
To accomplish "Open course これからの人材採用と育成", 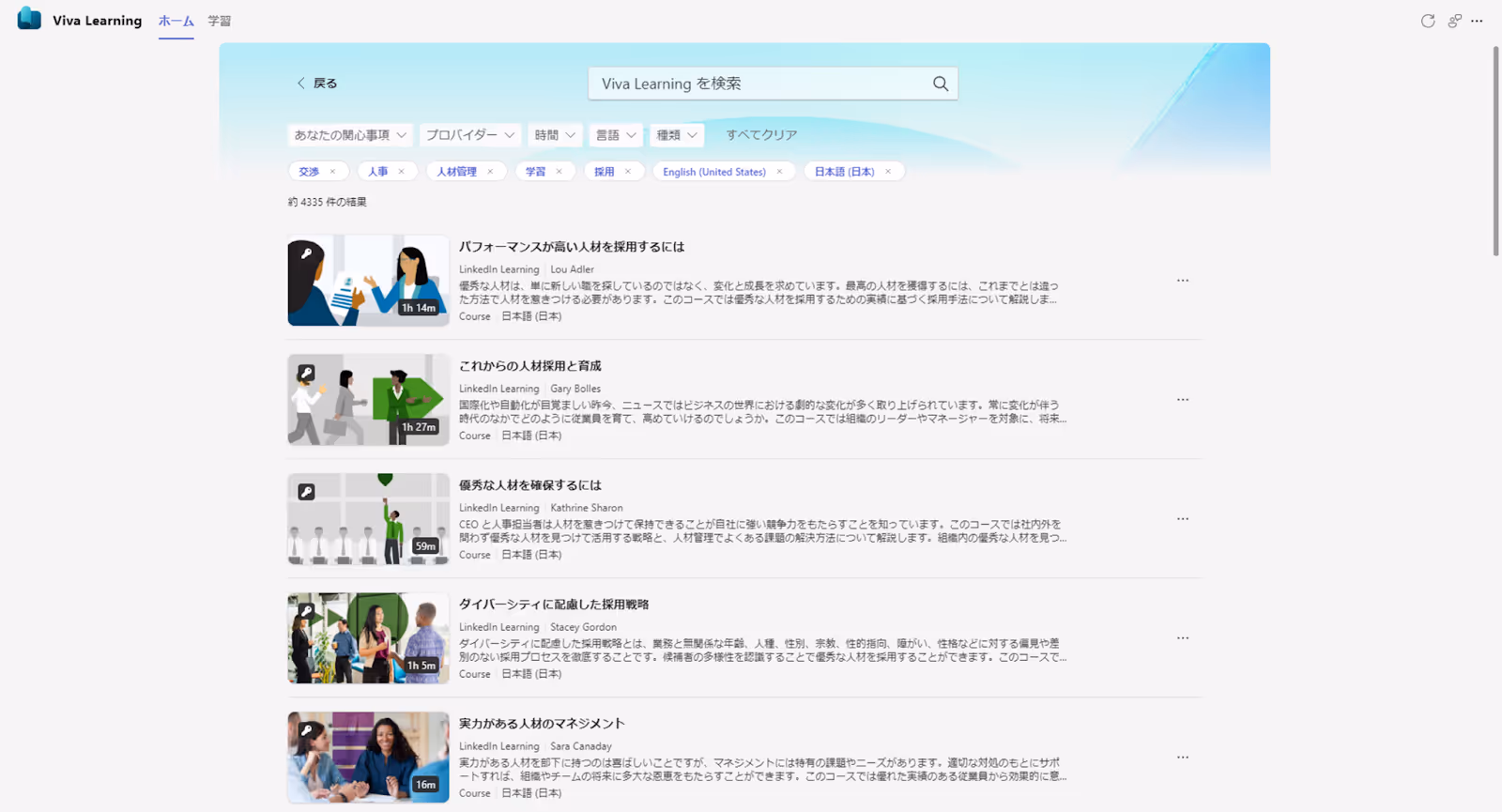I will pos(530,366).
